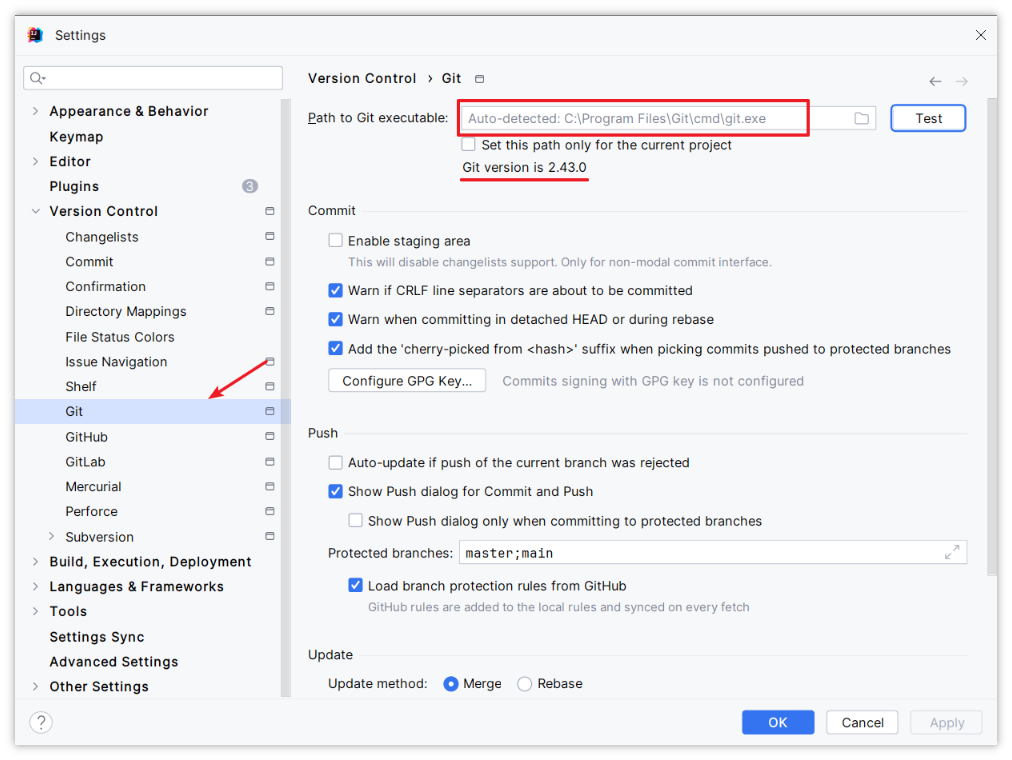Click the project icon beside GitHub tree item

(270, 436)
